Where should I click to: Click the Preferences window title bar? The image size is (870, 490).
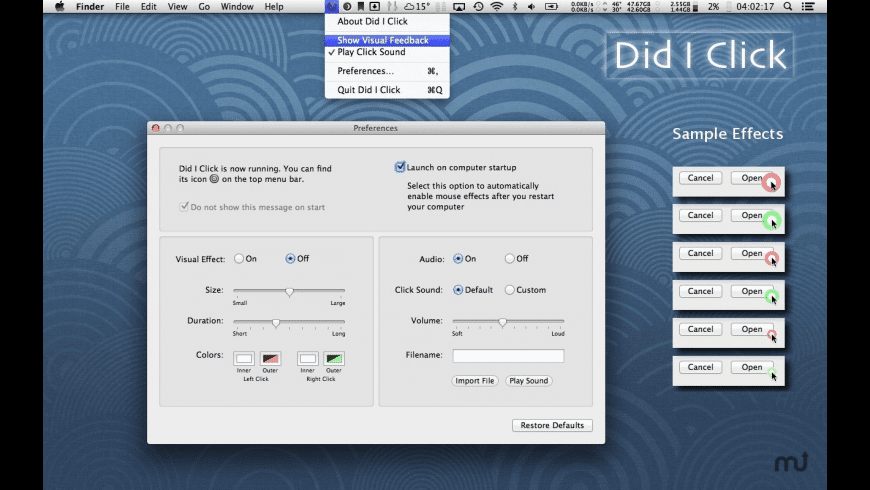(x=376, y=128)
